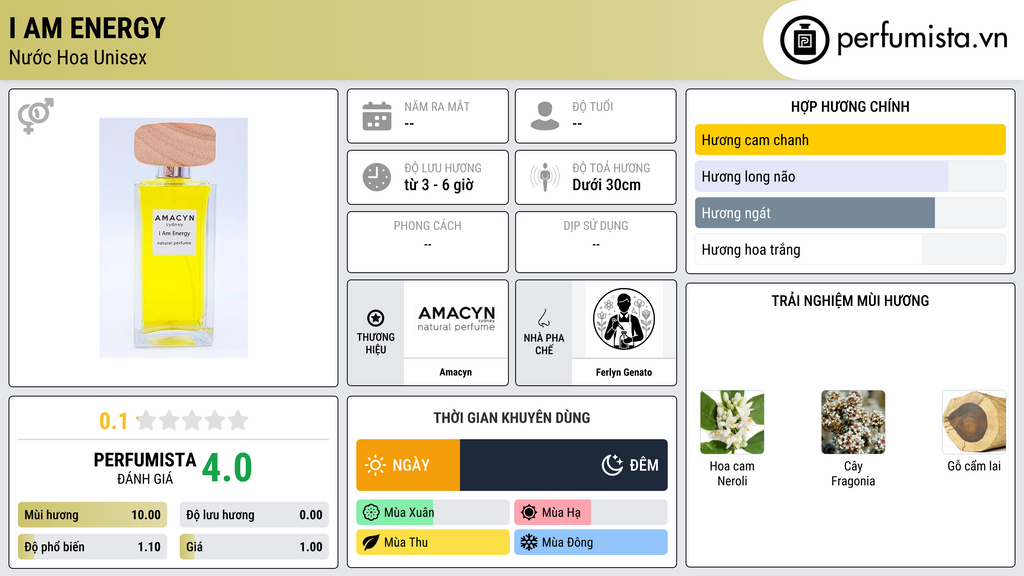This screenshot has height=576, width=1024.
Task: Click the 0.1 user rating number
Action: coord(113,421)
